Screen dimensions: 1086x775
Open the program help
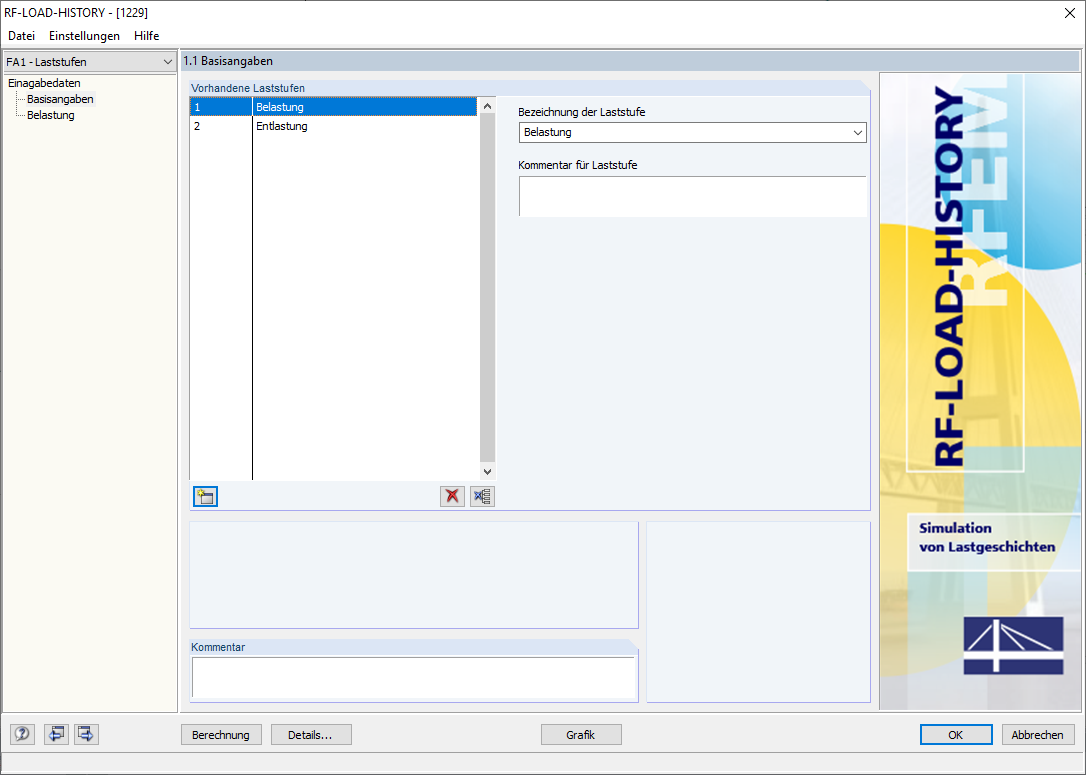[x=21, y=734]
